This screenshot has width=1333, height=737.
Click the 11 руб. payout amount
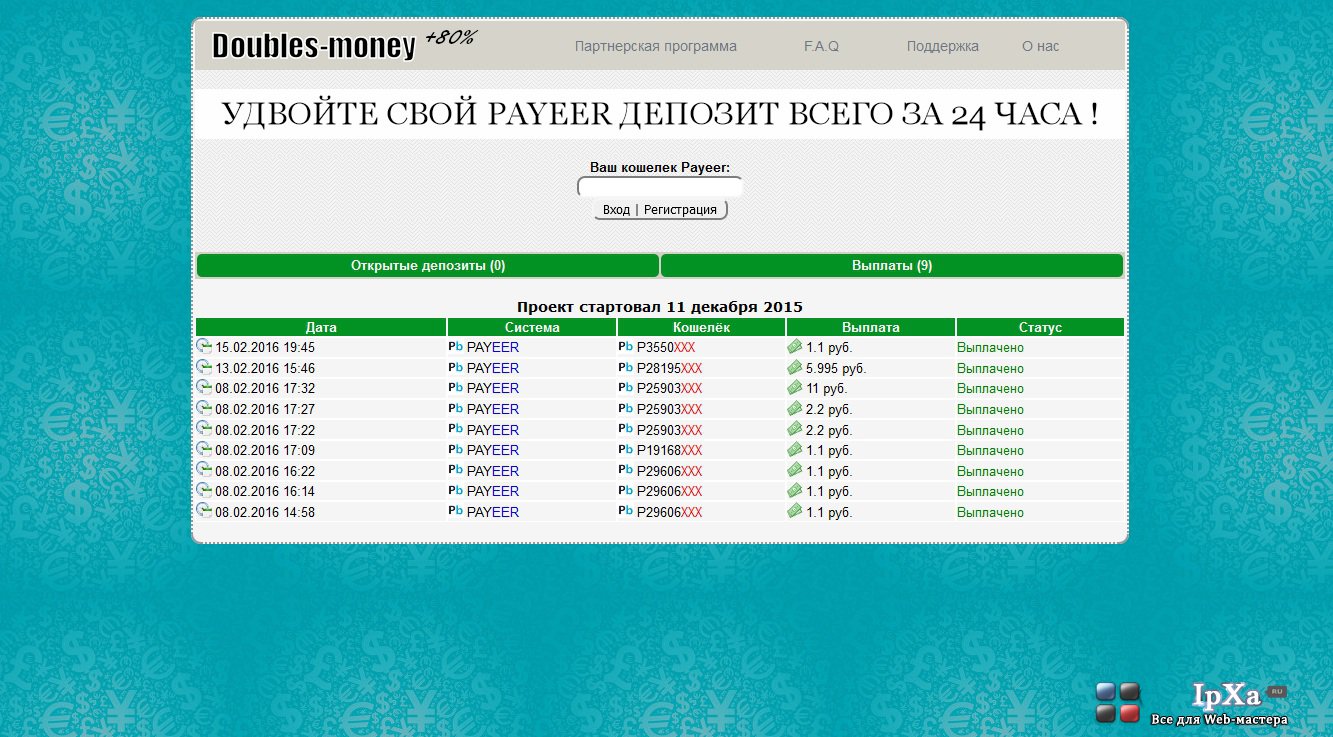coord(826,388)
